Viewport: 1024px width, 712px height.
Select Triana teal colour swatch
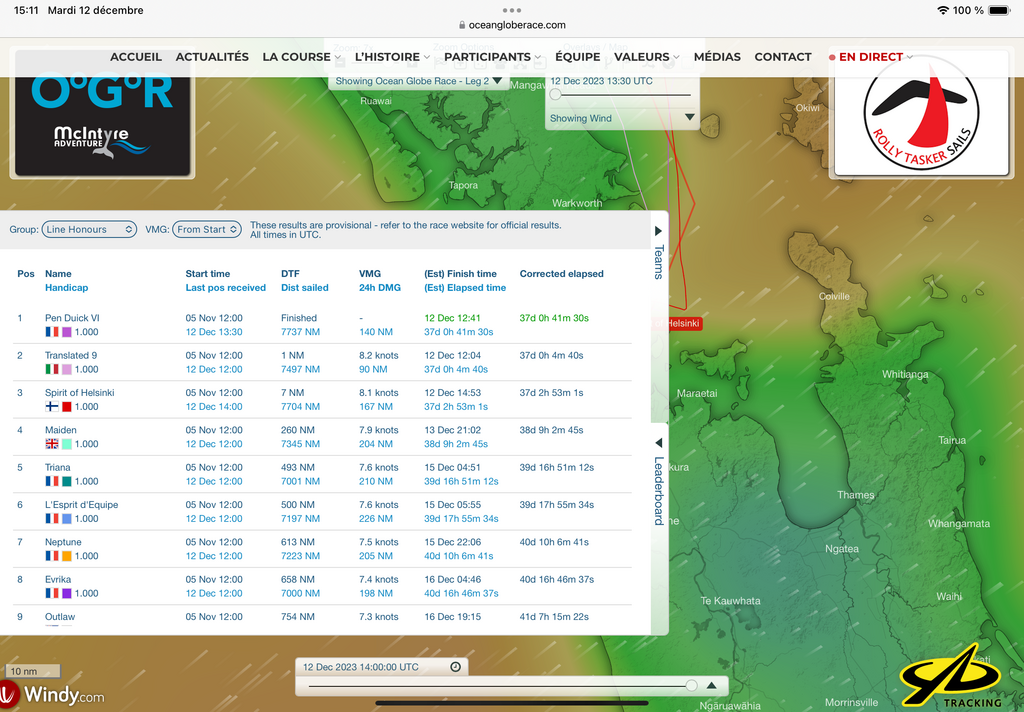click(x=67, y=481)
